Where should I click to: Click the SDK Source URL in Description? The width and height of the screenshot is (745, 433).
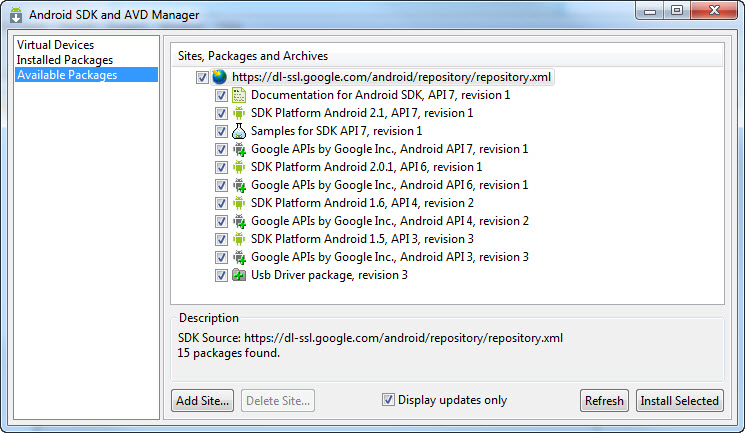coord(403,338)
